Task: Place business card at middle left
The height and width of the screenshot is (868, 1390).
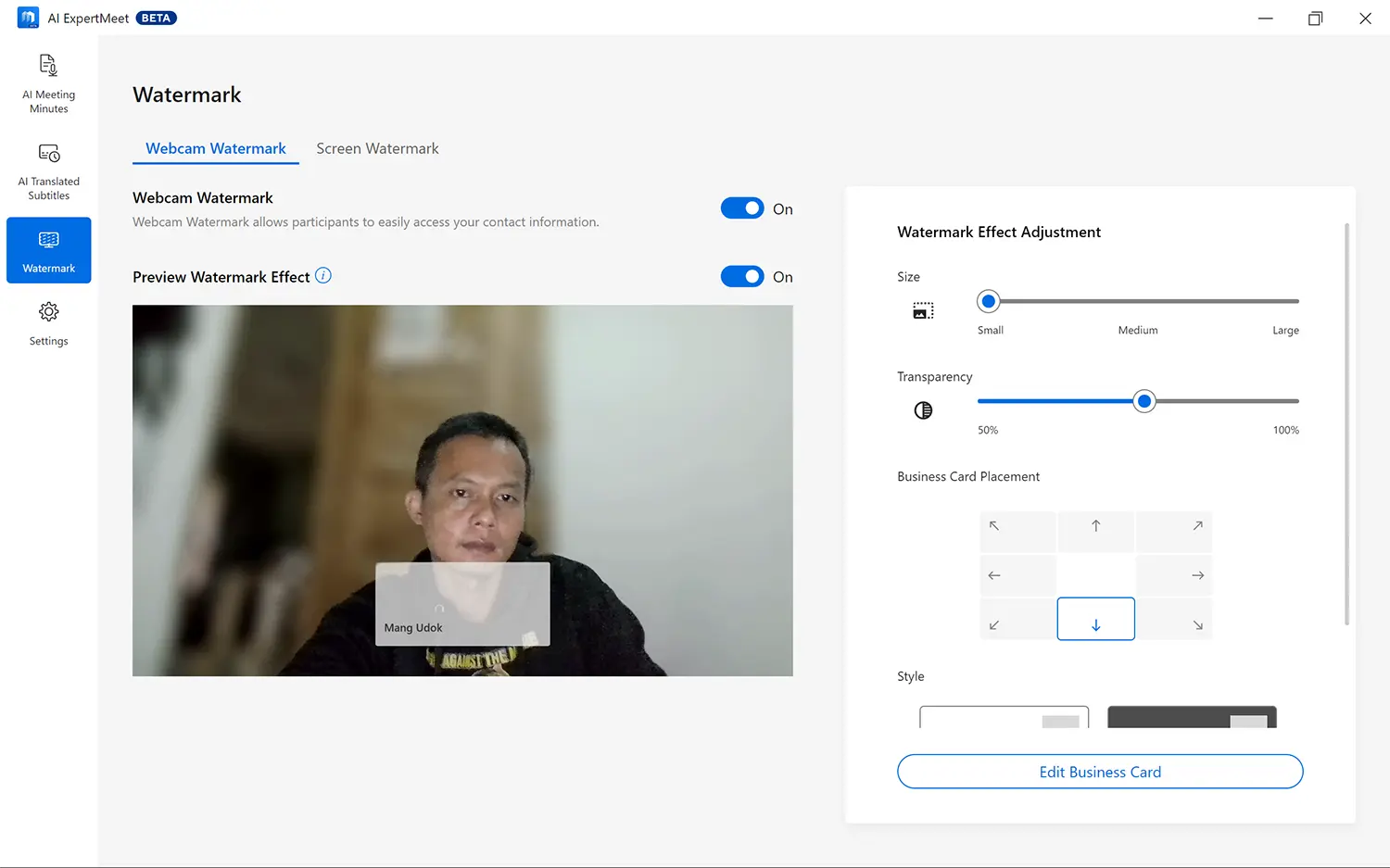Action: tap(1017, 575)
